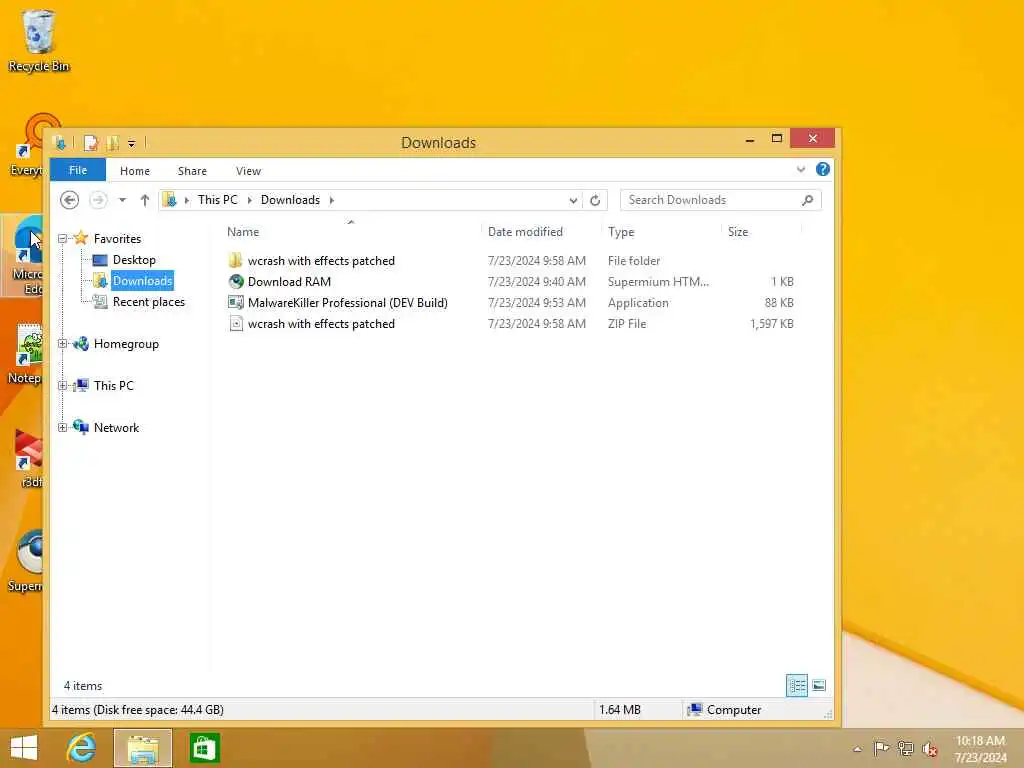The height and width of the screenshot is (768, 1024).
Task: Open Action Center flag icon
Action: 881,748
